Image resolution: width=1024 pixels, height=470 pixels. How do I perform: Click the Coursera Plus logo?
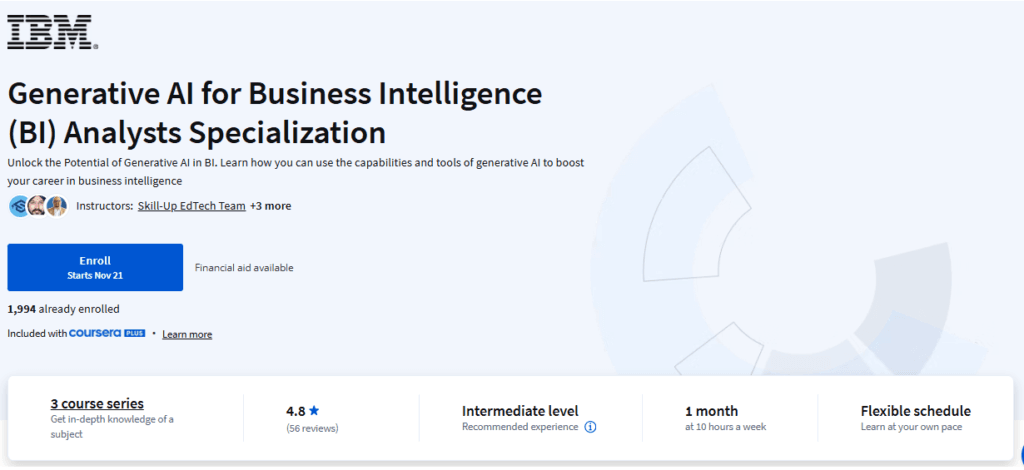coord(107,333)
